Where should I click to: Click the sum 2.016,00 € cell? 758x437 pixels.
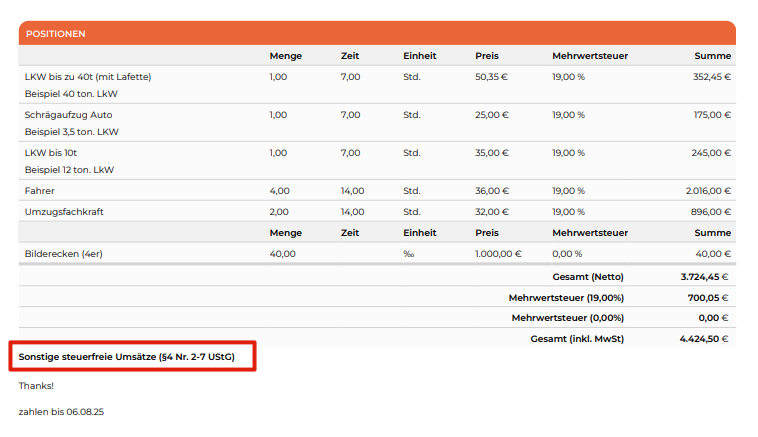tap(708, 191)
